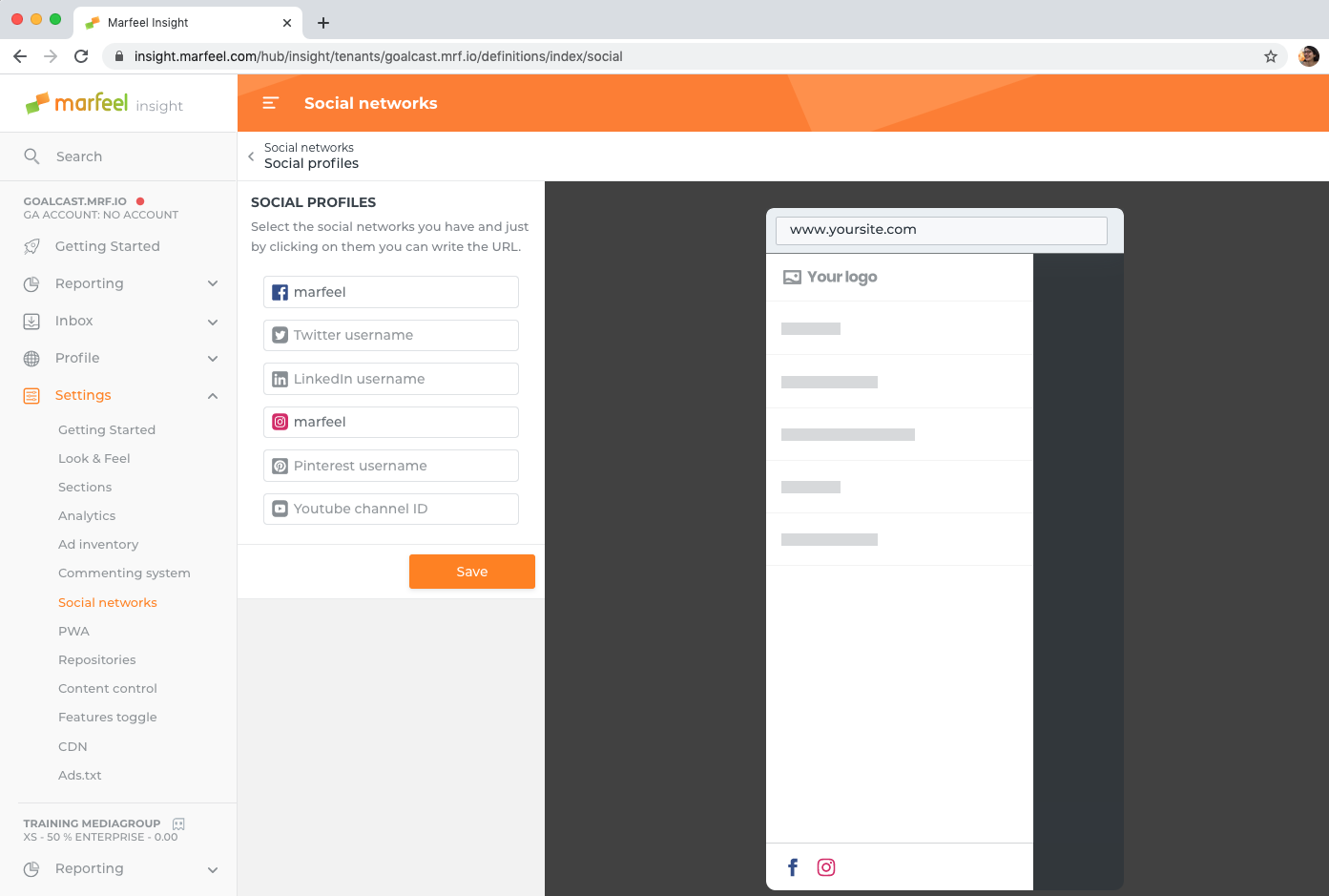Click the icon beside Training Mediagroup
The height and width of the screenshot is (896, 1329).
pyautogui.click(x=178, y=823)
